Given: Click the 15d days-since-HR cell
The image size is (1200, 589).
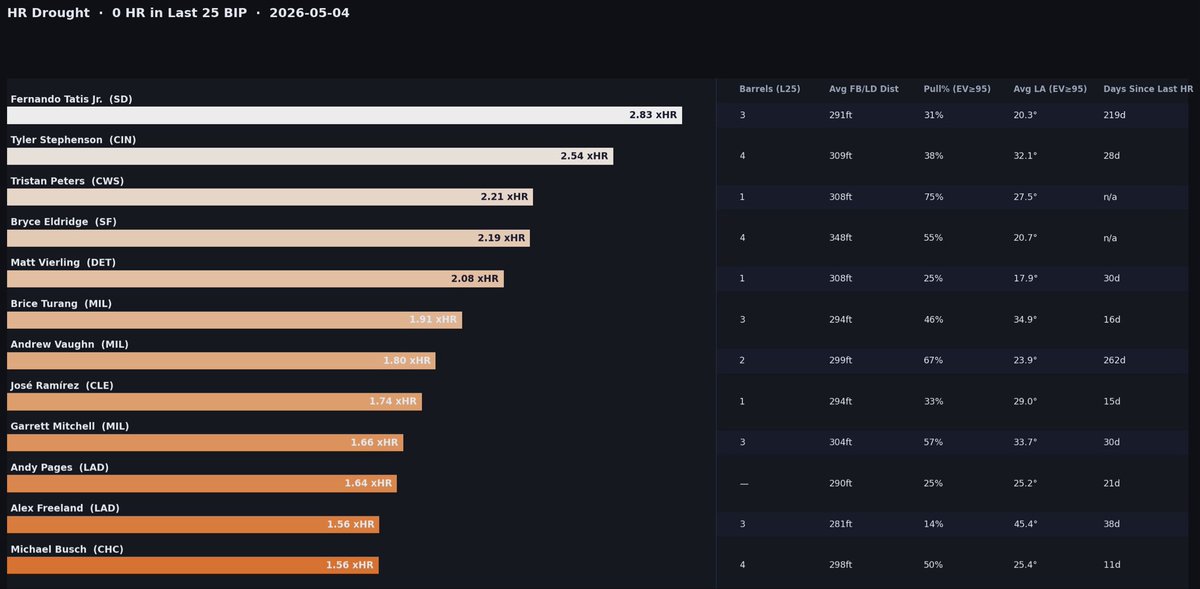Looking at the screenshot, I should 1111,402.
